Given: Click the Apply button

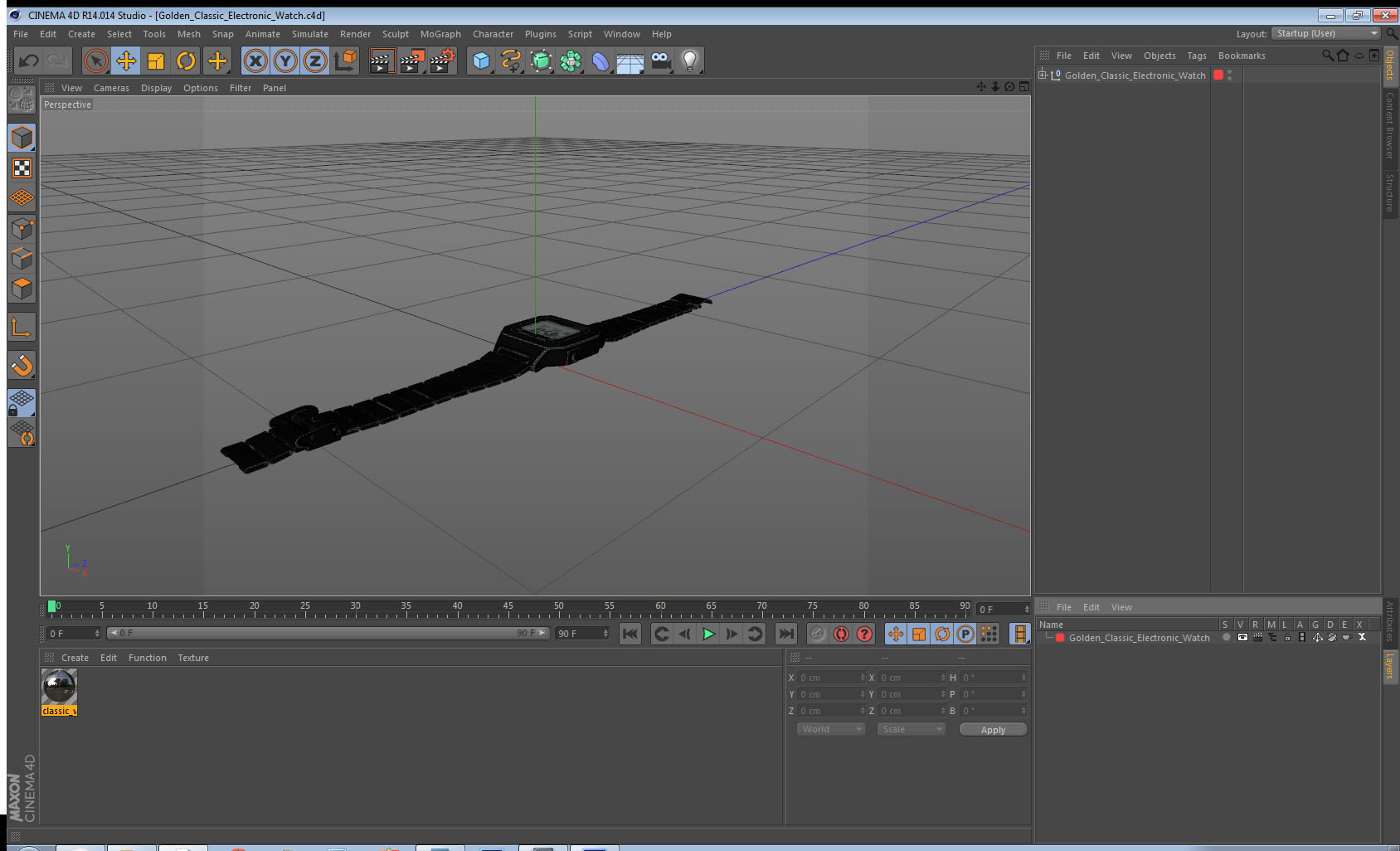Looking at the screenshot, I should point(993,730).
